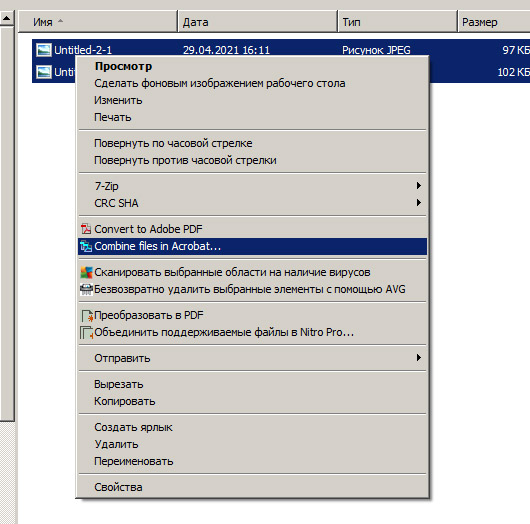The width and height of the screenshot is (530, 524).
Task: Click the type cell 'Рисунок JPEG'
Action: (x=376, y=50)
